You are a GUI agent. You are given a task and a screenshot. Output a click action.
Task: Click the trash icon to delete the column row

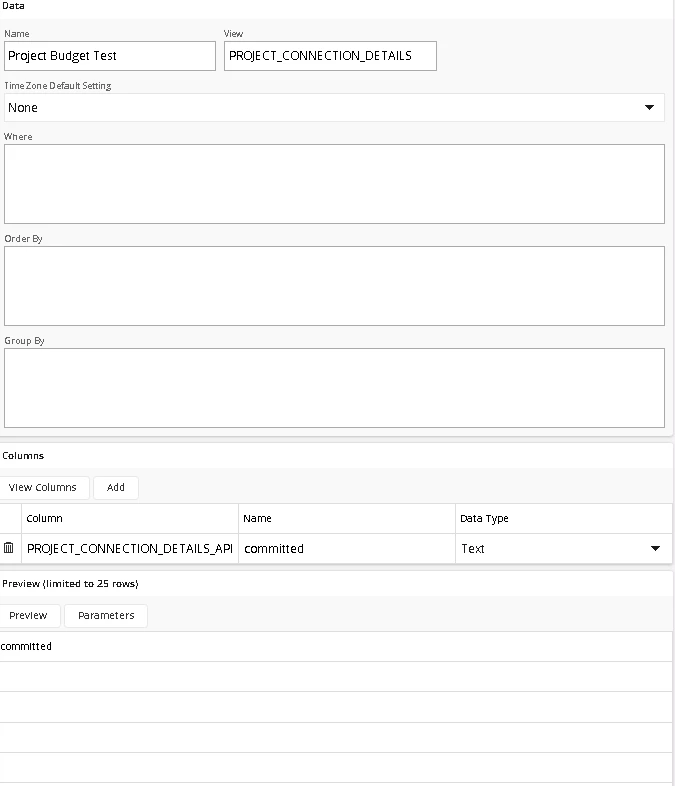click(x=9, y=548)
